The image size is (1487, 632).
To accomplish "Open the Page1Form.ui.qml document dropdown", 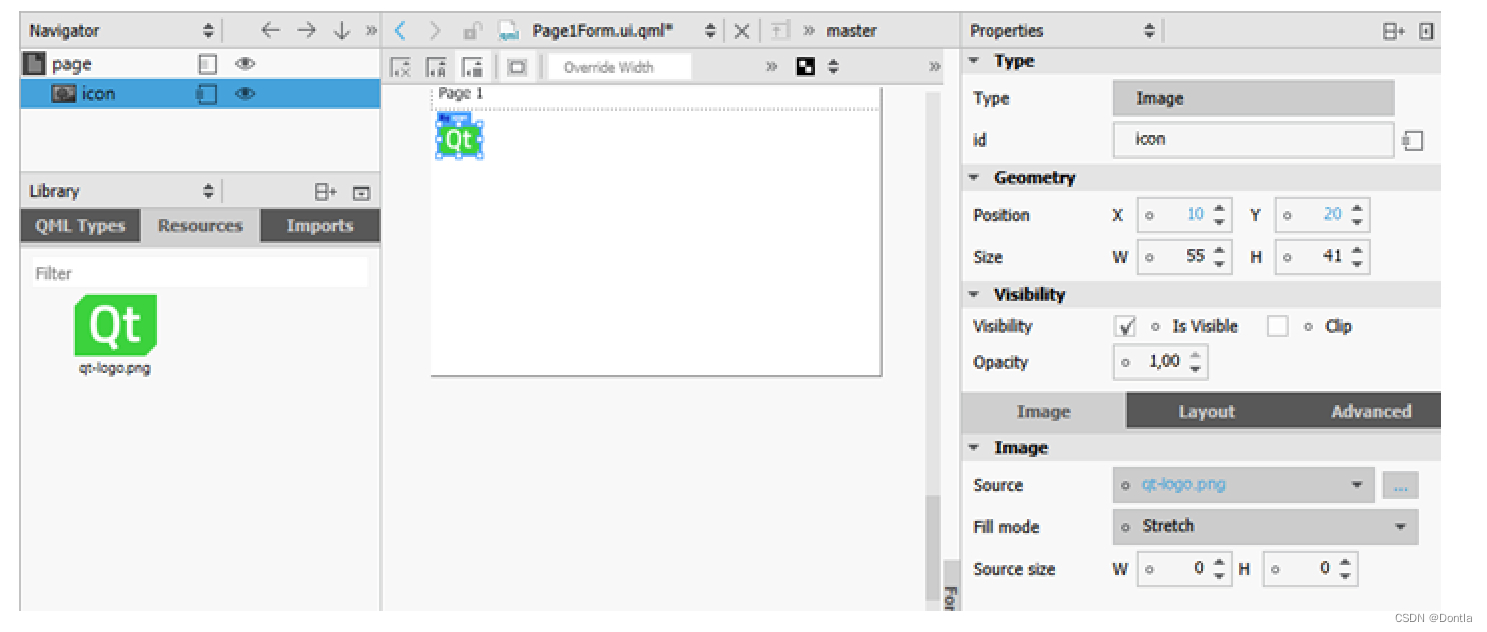I will click(710, 31).
